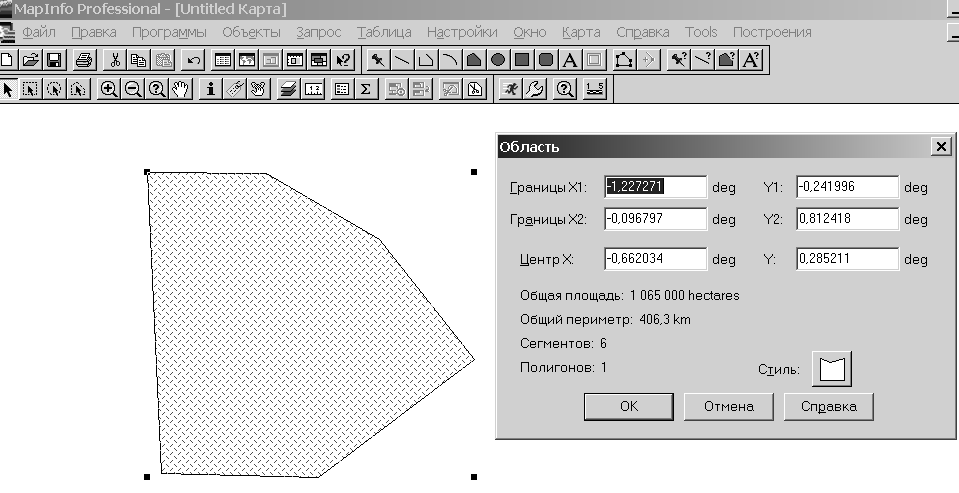Select the Rectangle drawing tool
Viewport: 959px width, 493px height.
(x=522, y=60)
